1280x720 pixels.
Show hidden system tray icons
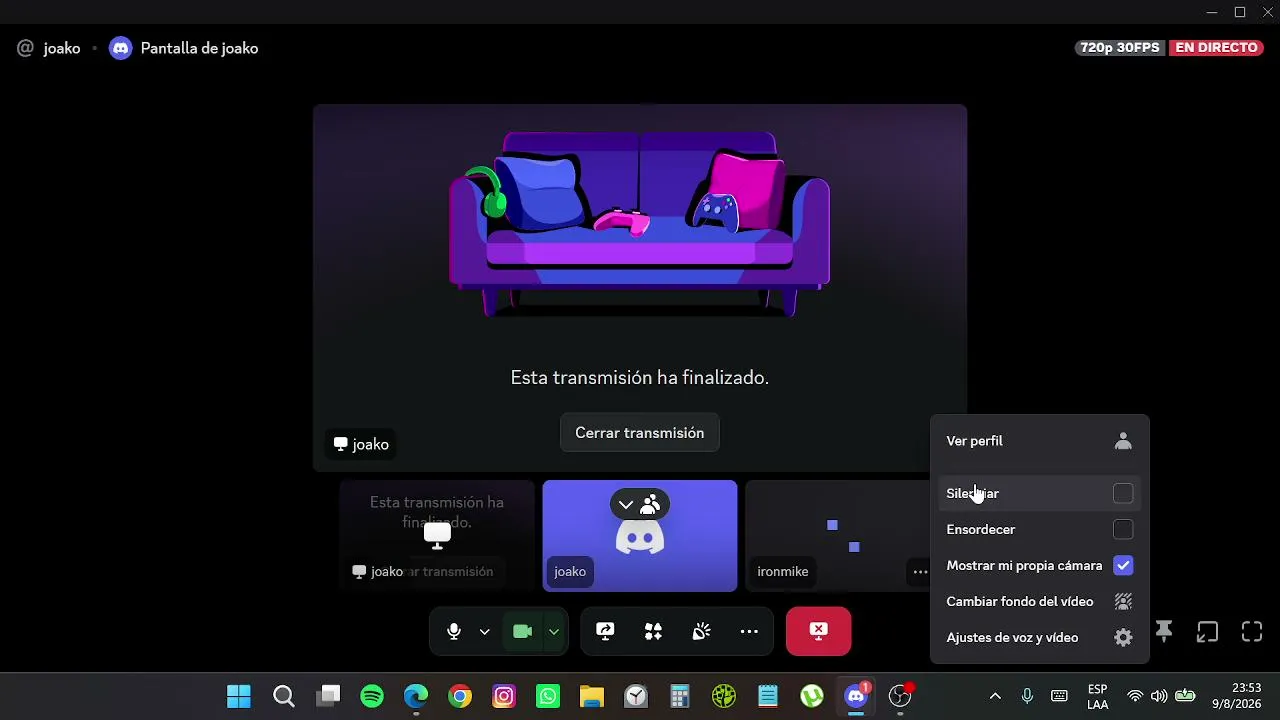(x=995, y=696)
